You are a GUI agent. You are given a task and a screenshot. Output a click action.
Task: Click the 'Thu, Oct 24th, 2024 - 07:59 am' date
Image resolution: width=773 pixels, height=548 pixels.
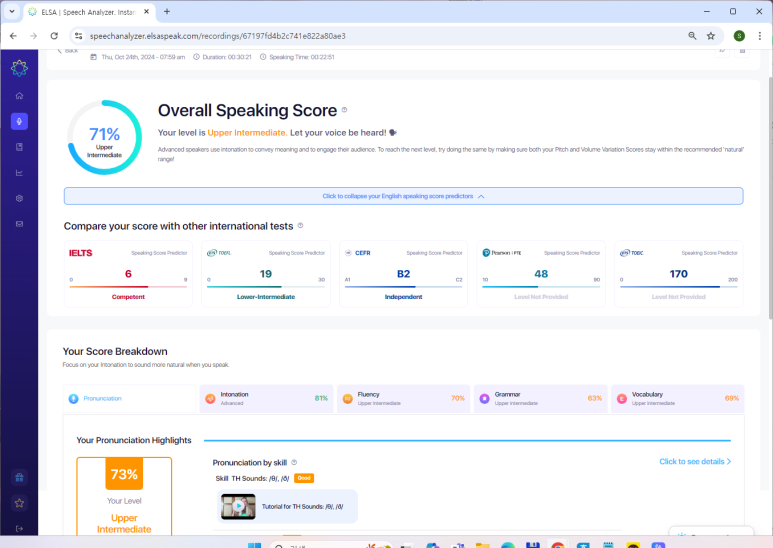(x=143, y=57)
